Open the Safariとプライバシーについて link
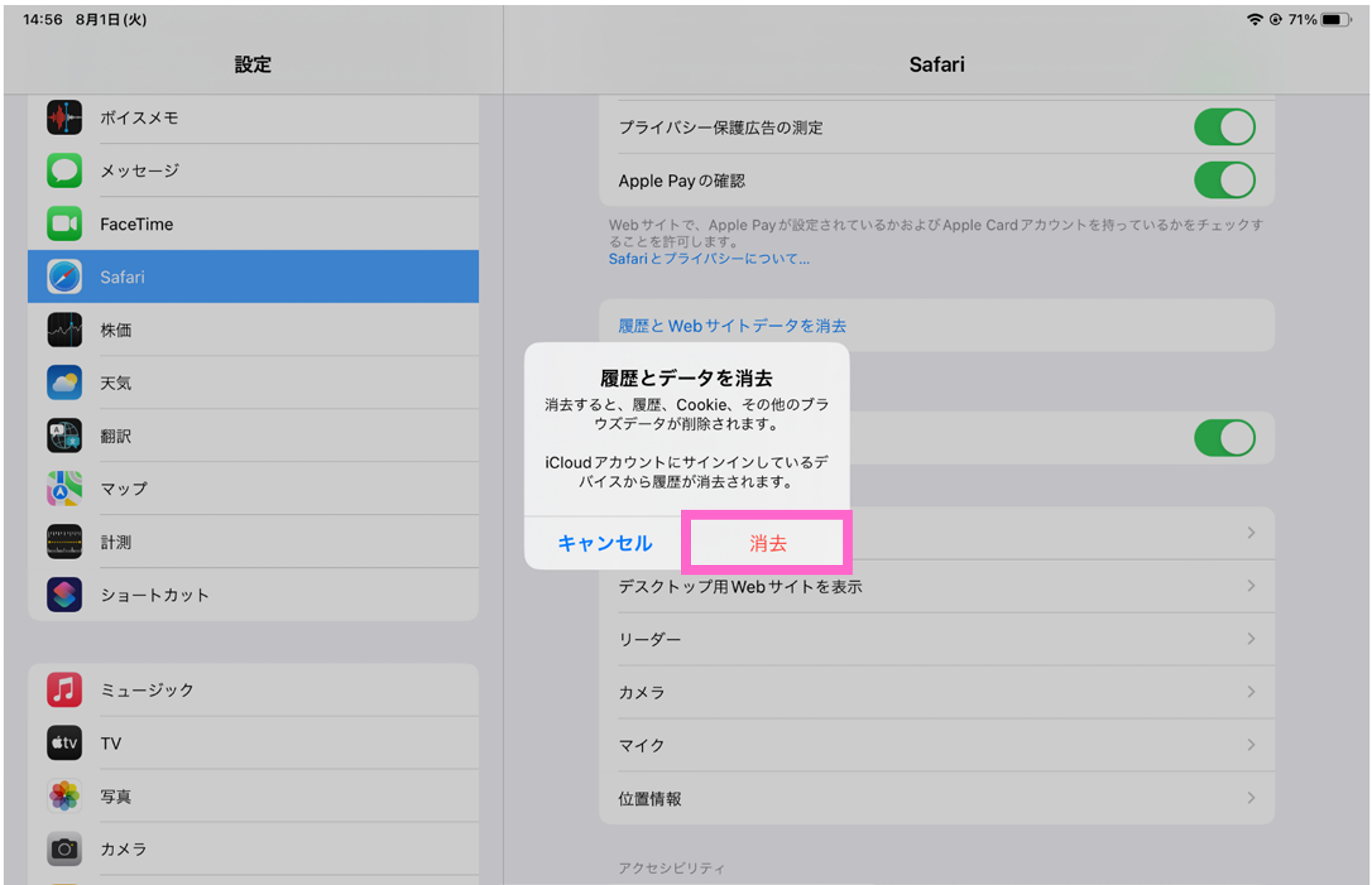Viewport: 1372px width, 885px height. click(x=708, y=259)
